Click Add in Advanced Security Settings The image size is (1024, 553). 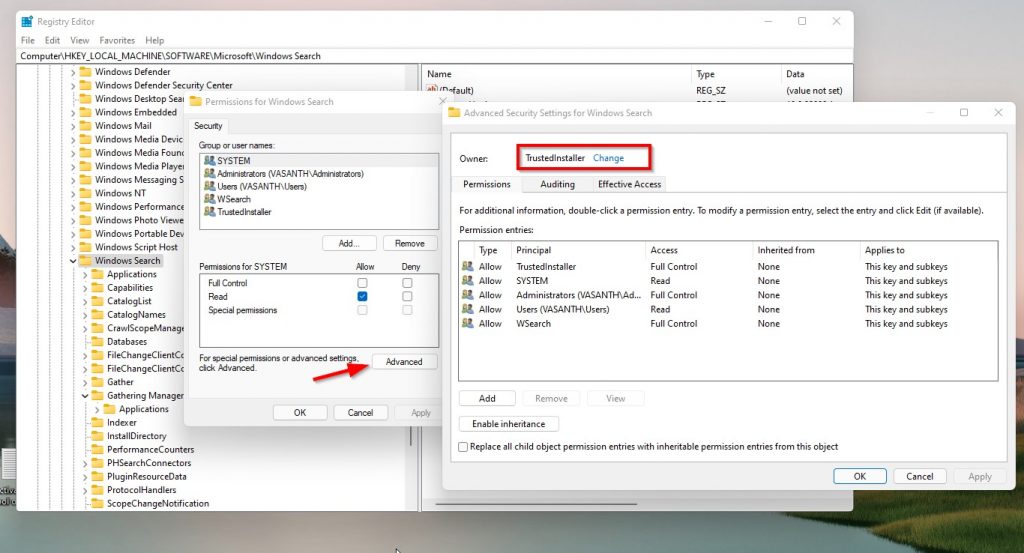(x=487, y=398)
